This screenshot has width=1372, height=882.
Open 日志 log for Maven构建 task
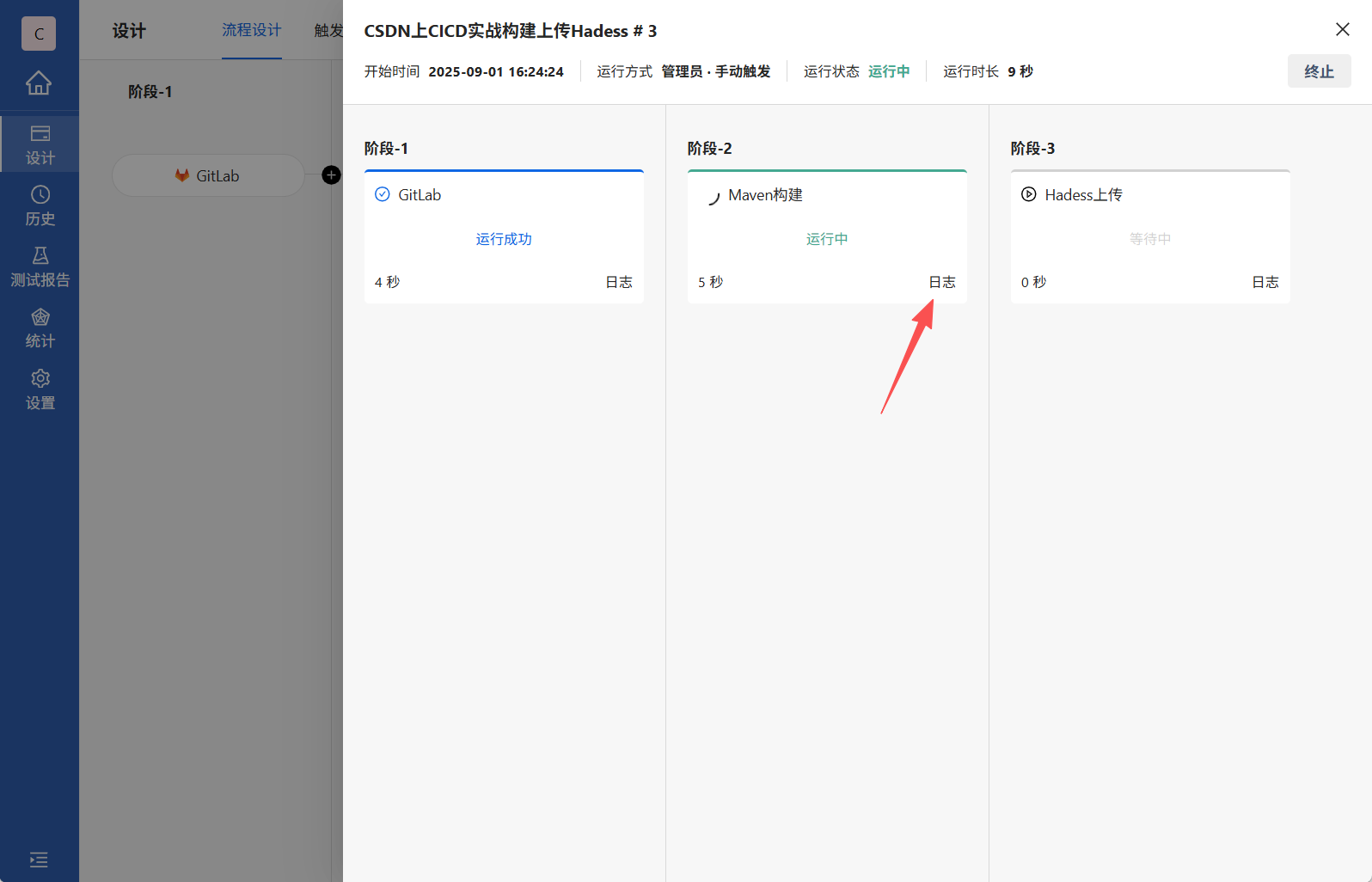tap(942, 282)
